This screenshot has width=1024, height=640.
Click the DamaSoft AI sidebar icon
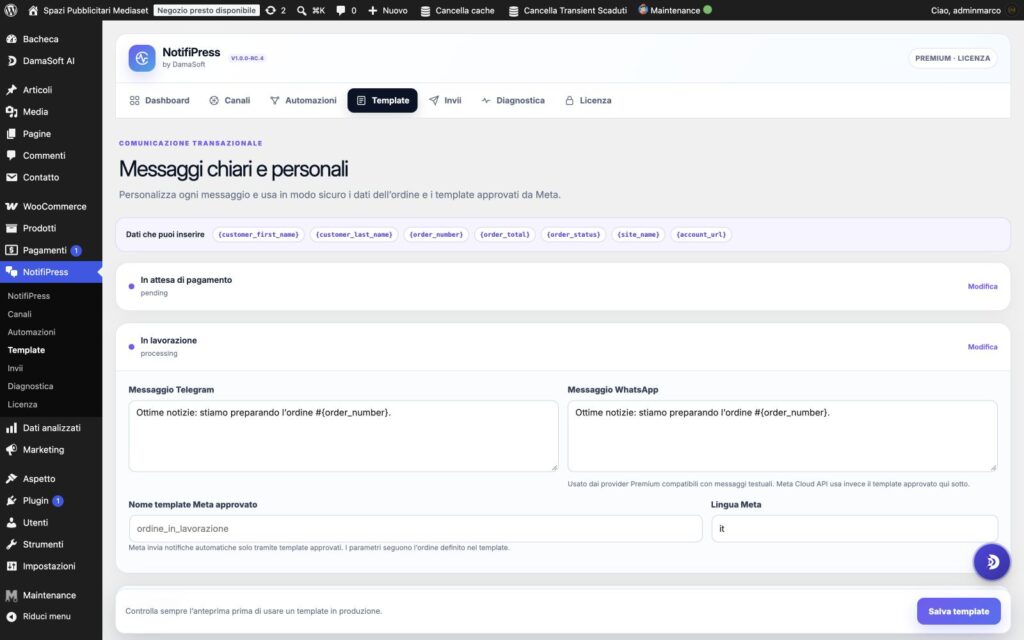[x=11, y=61]
